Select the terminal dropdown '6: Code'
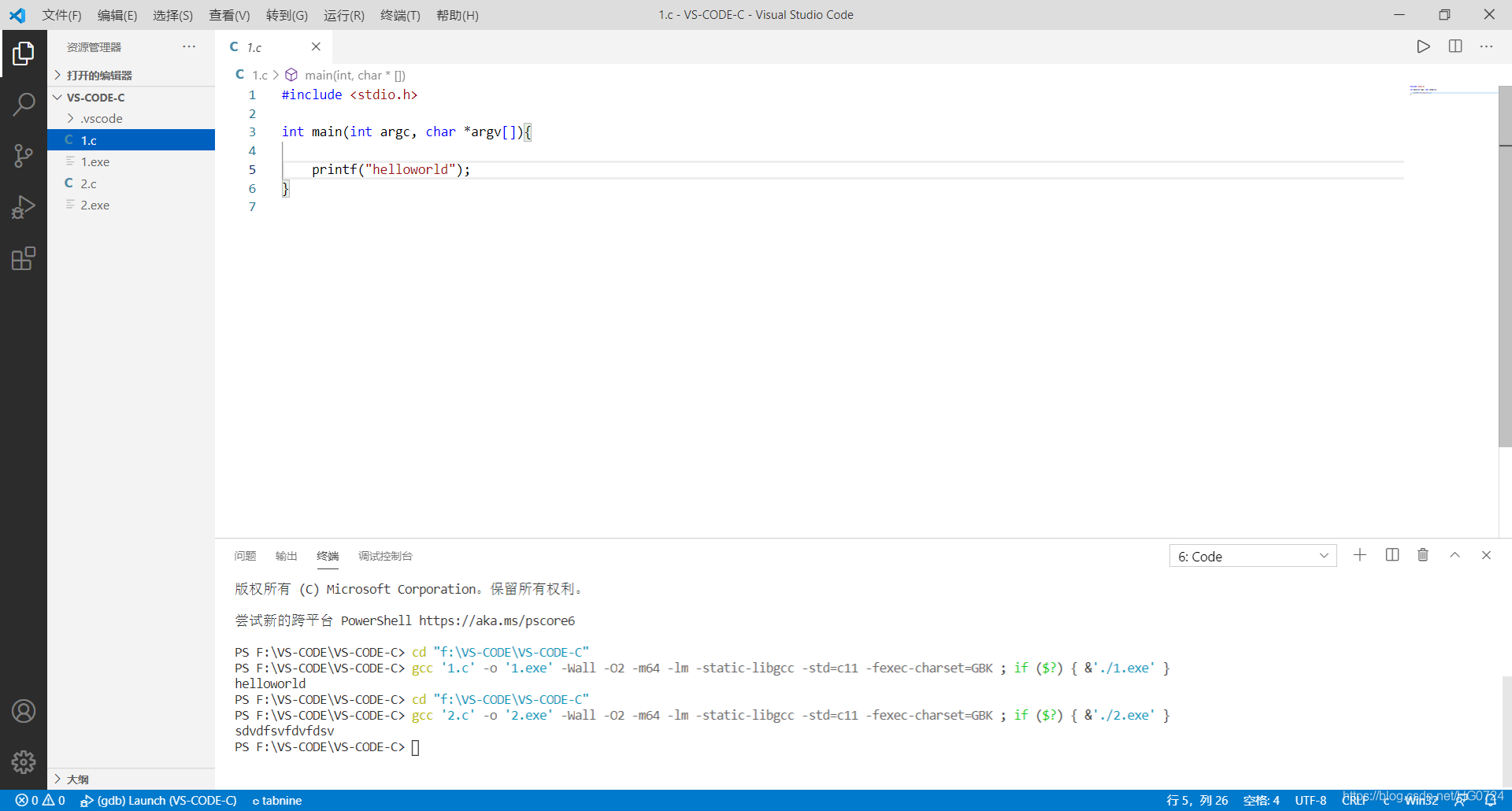This screenshot has height=811, width=1512. tap(1253, 556)
